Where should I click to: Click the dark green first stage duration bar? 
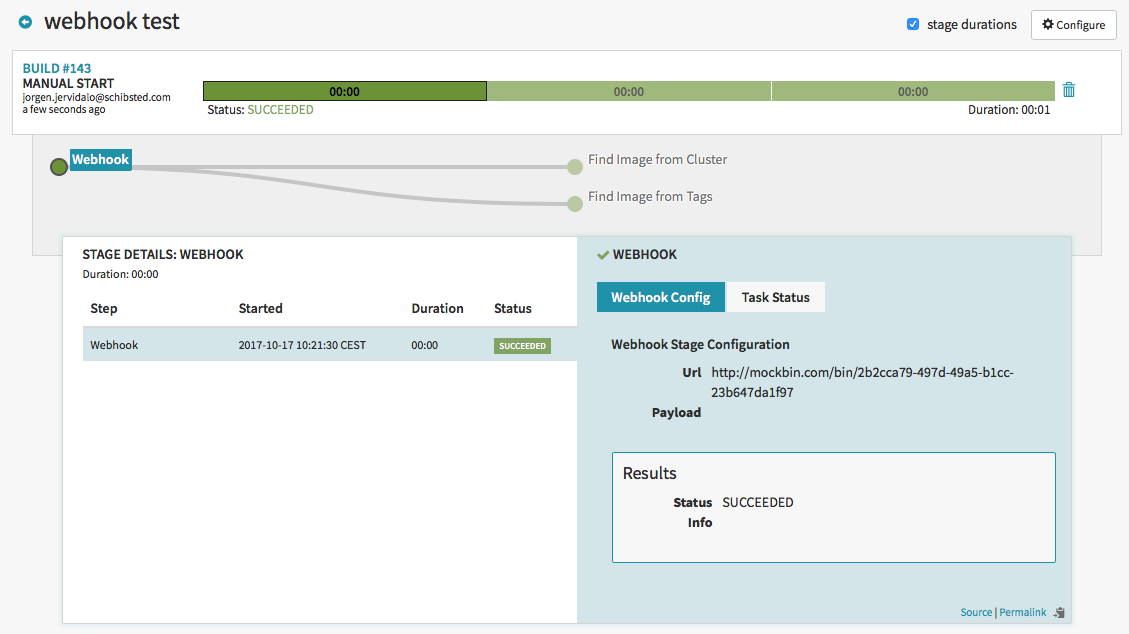tap(344, 90)
